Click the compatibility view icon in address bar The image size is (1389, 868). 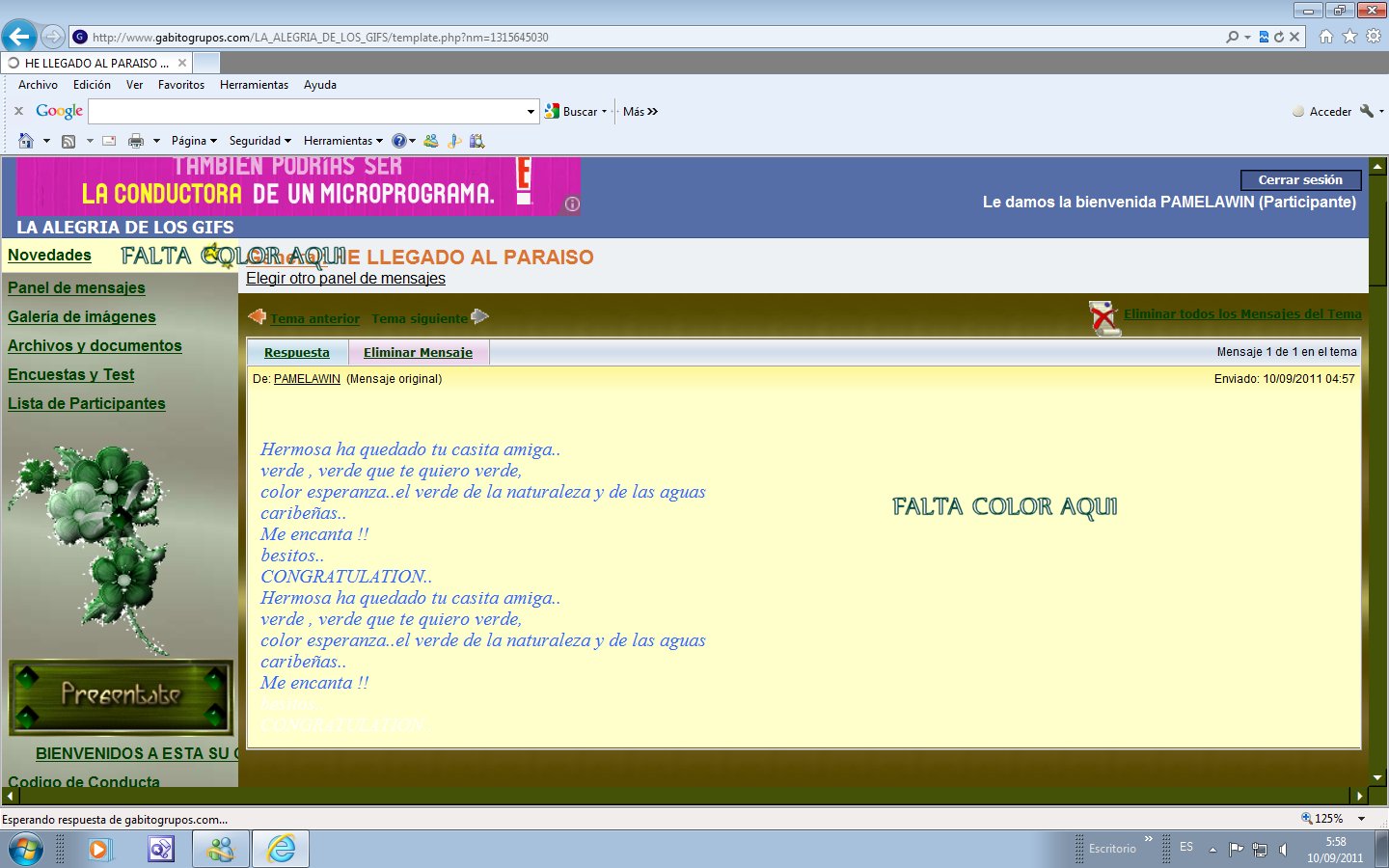(1264, 37)
